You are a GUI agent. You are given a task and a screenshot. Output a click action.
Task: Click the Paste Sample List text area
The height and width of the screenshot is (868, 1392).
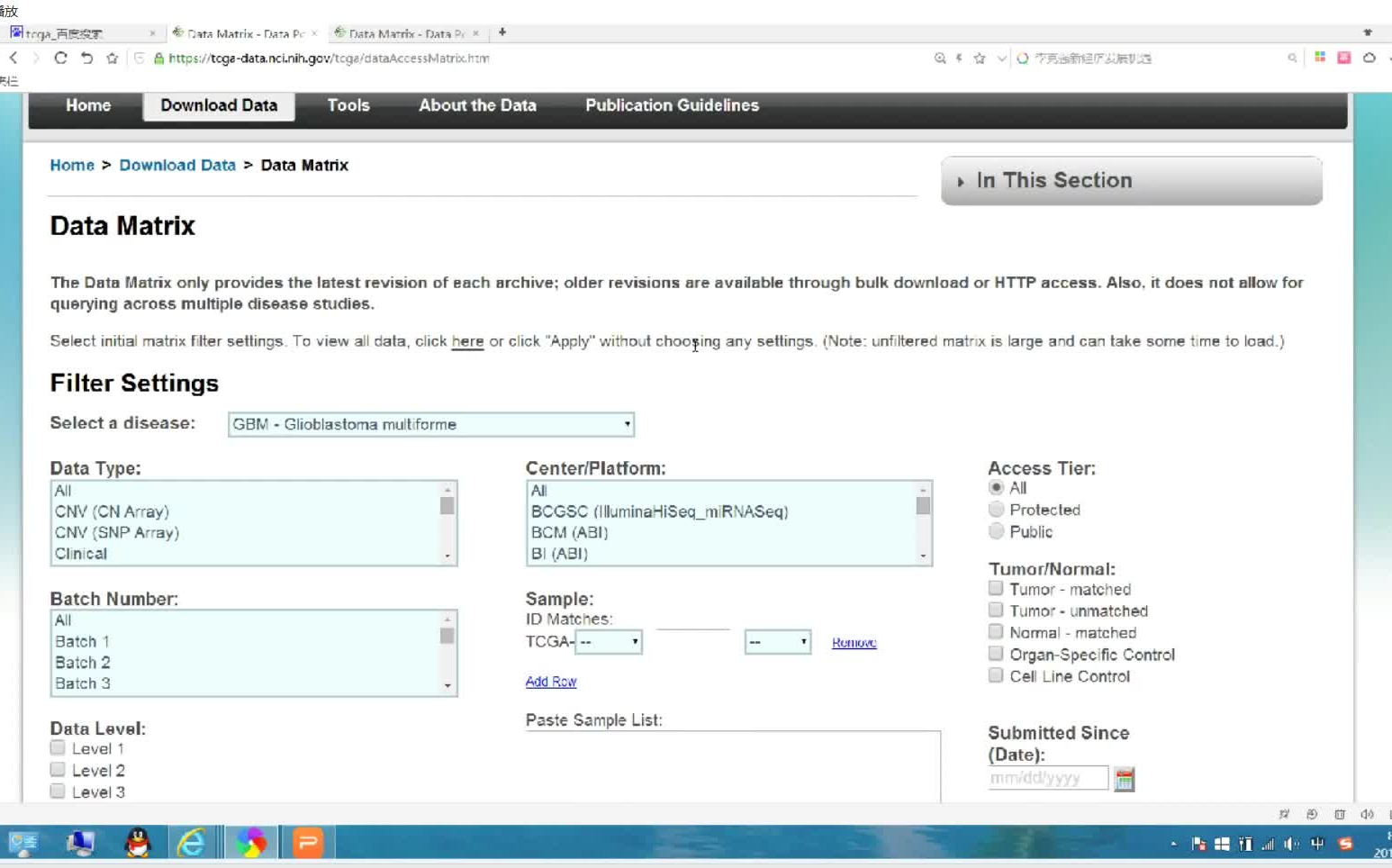733,766
